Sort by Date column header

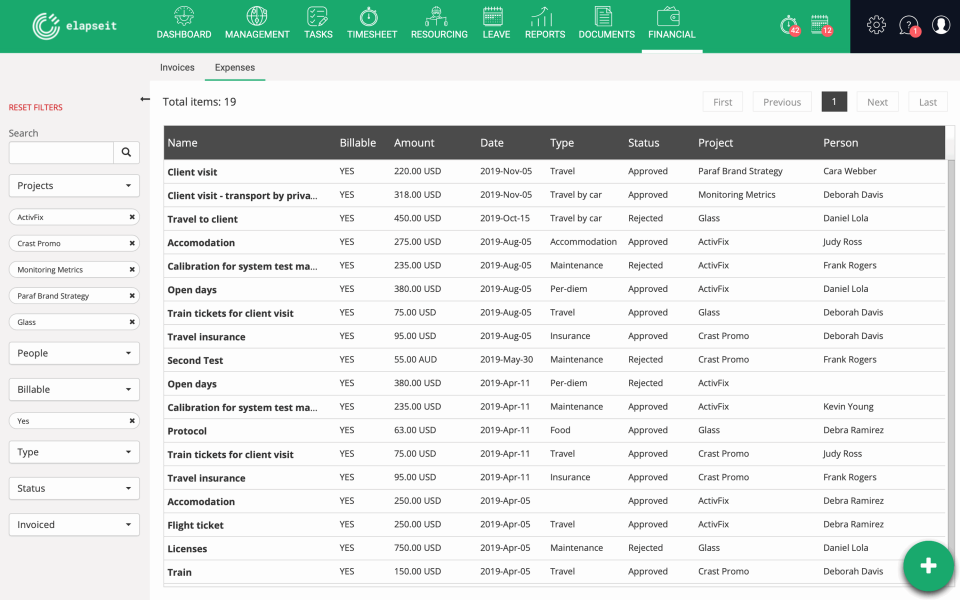coord(492,143)
